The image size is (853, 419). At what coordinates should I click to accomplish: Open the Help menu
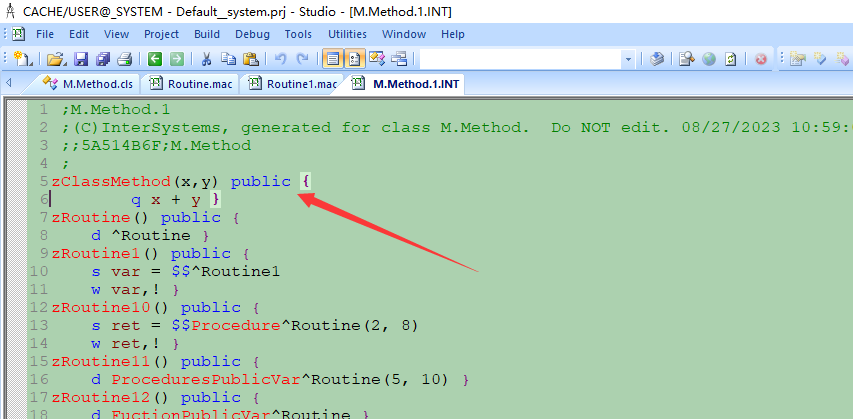[x=453, y=34]
